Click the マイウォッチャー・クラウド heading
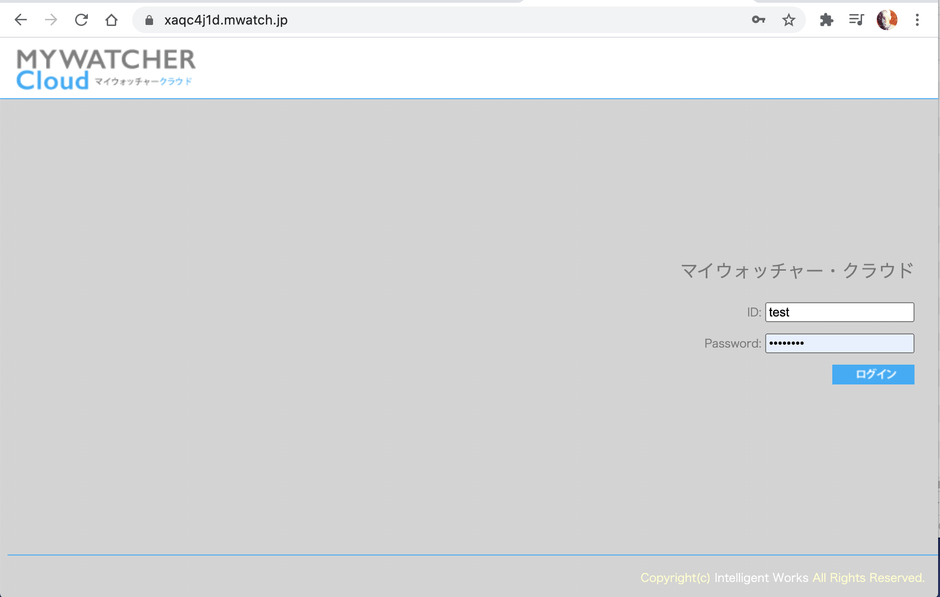Screen dimensions: 940x597 coord(796,270)
